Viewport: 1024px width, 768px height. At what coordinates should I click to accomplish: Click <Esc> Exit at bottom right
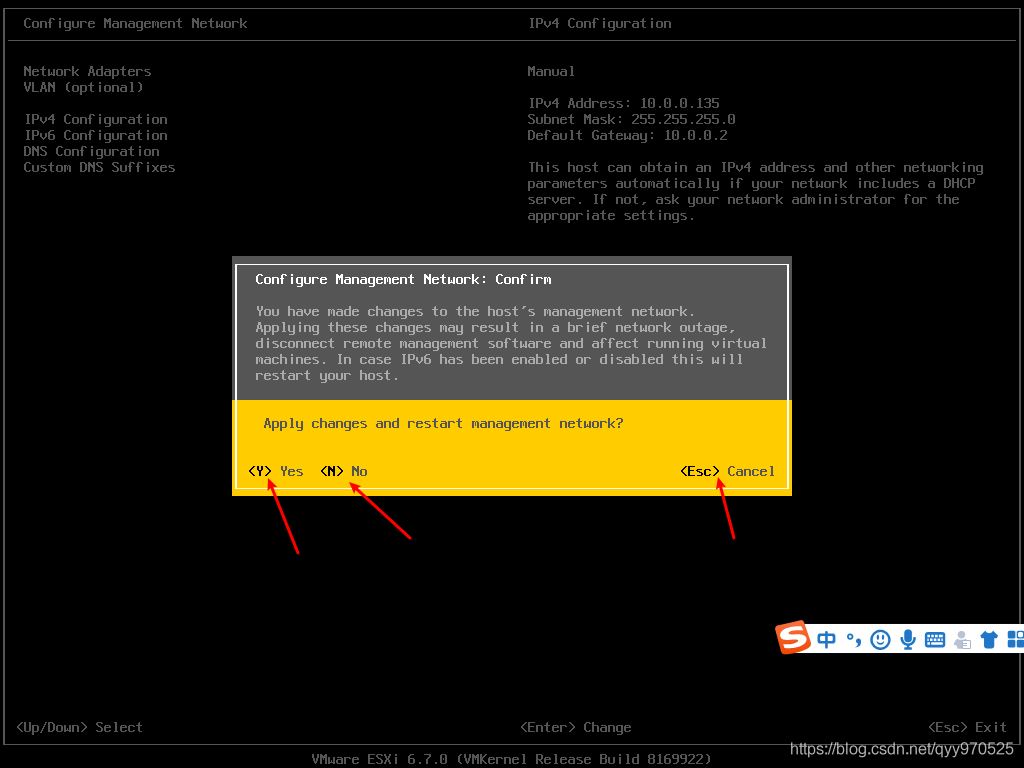(x=967, y=728)
